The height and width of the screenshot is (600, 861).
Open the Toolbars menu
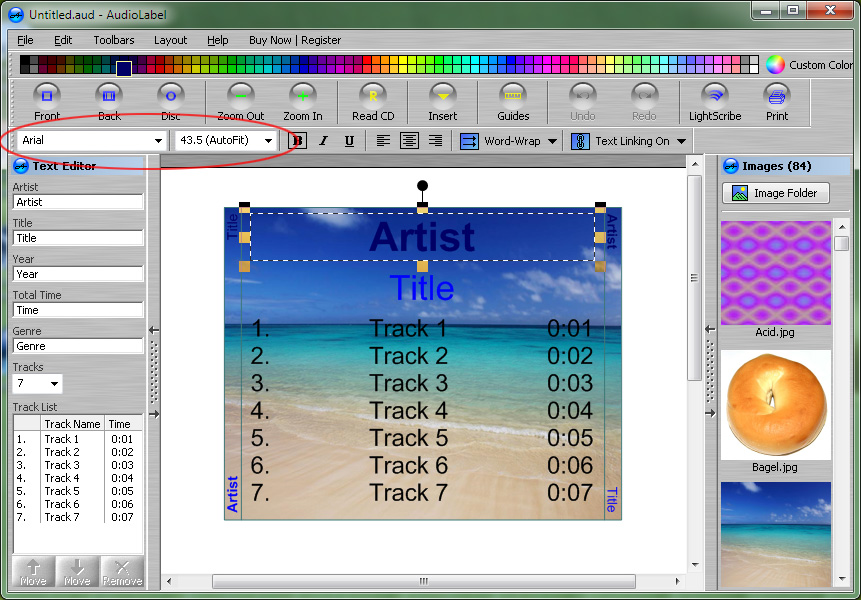tap(114, 40)
